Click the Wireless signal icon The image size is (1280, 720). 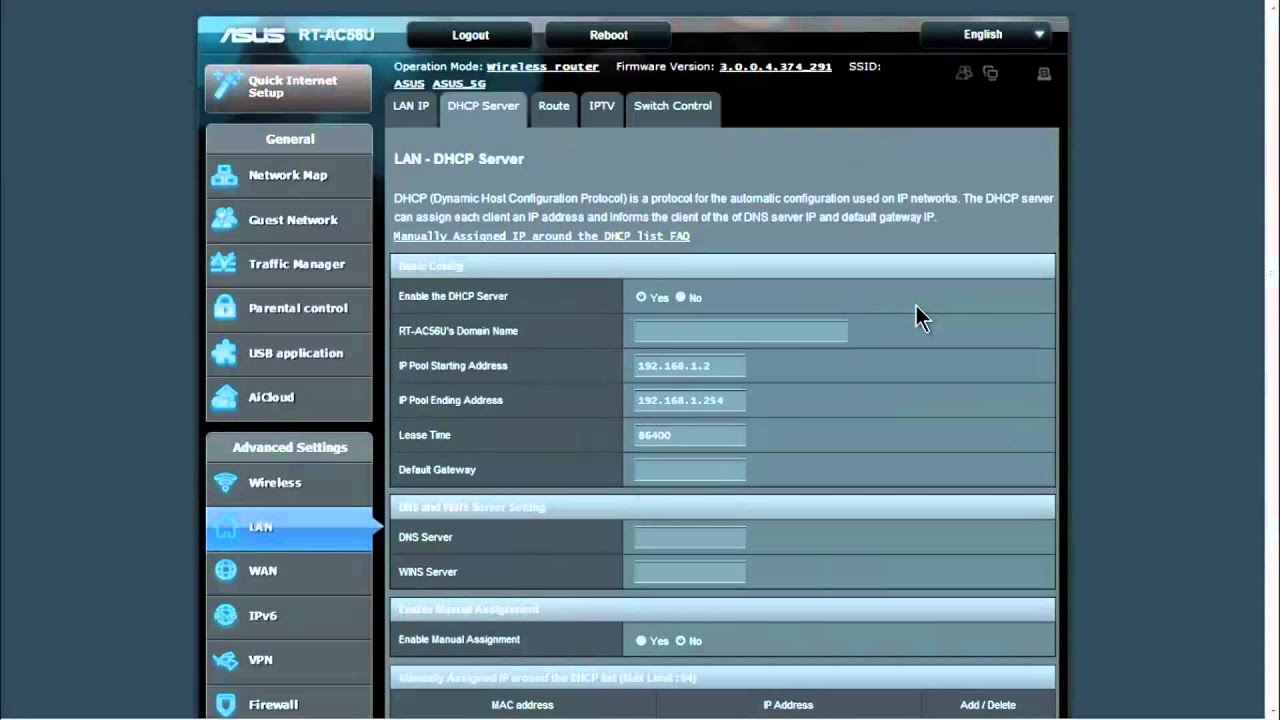pyautogui.click(x=226, y=482)
